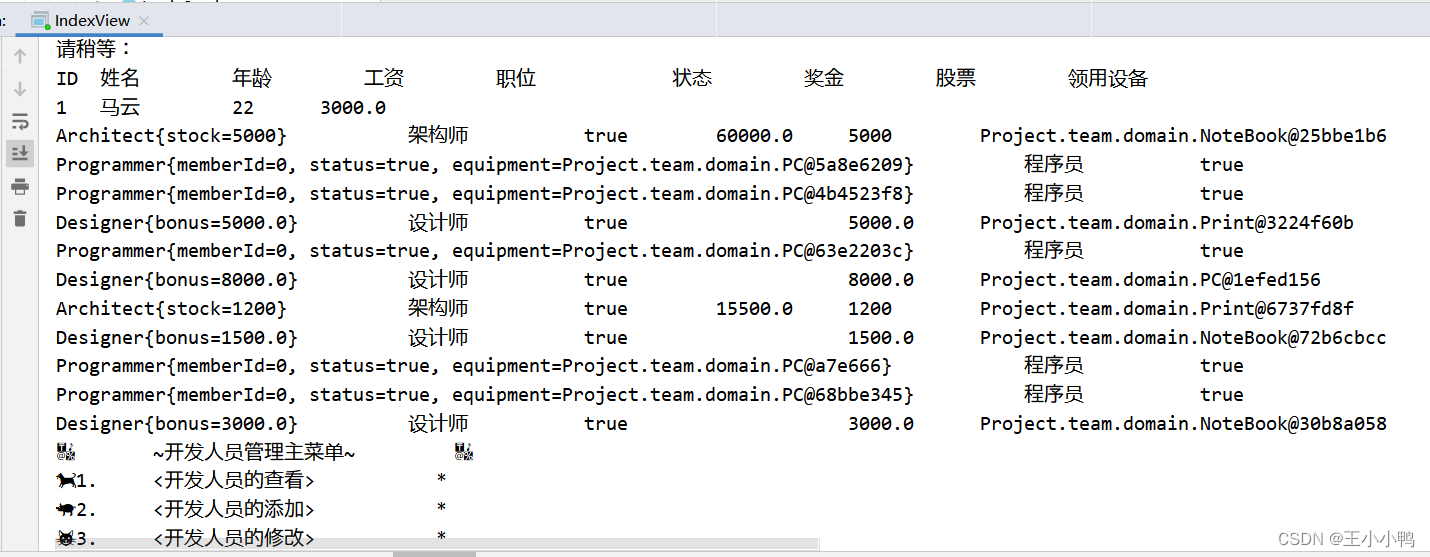Click menu line '<开发人员的添加>'
The image size is (1430, 557).
coord(234,510)
